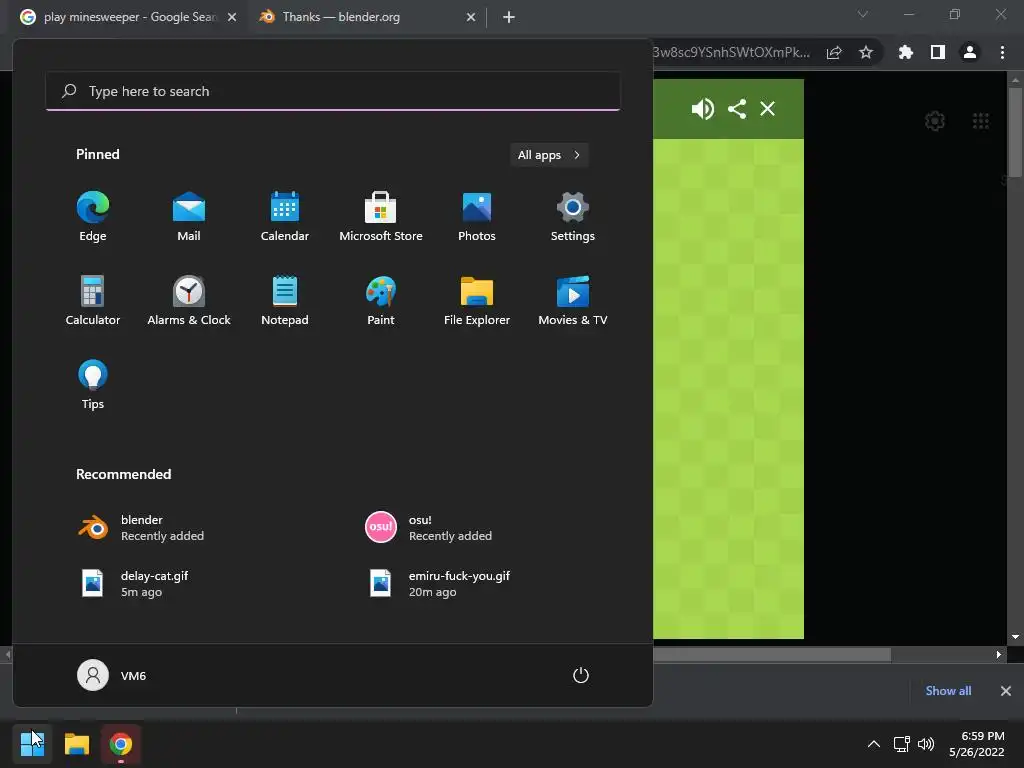
Task: Launch Alarms & Clock
Action: pyautogui.click(x=189, y=300)
